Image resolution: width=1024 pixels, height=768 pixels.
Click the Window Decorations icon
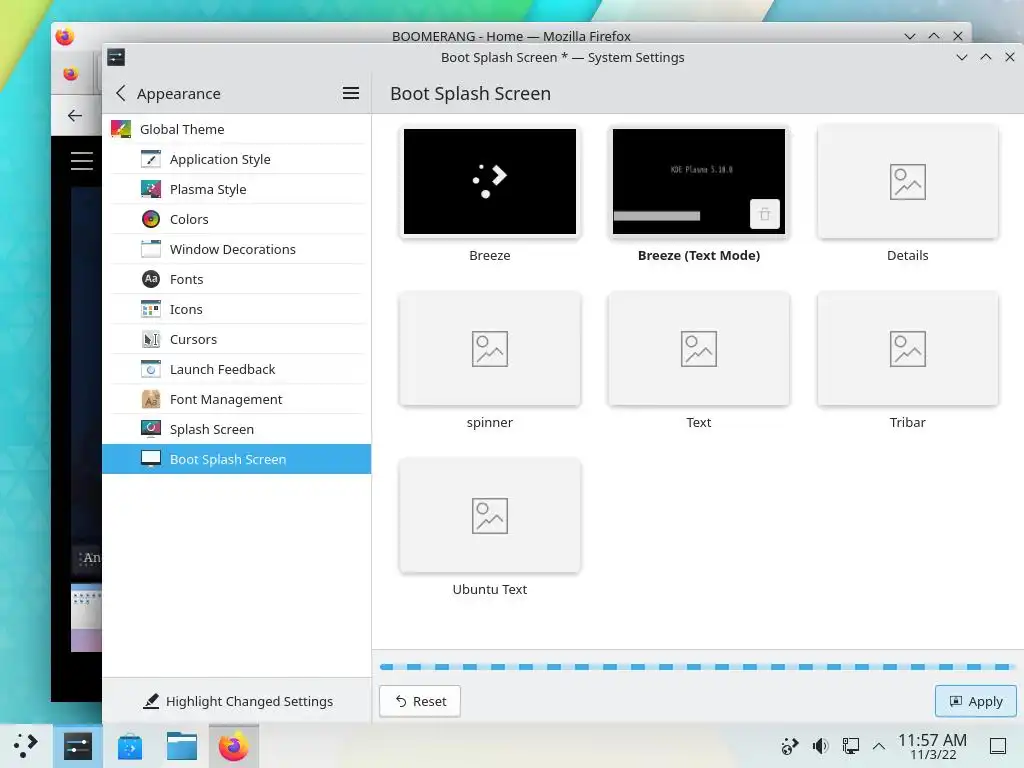[151, 249]
